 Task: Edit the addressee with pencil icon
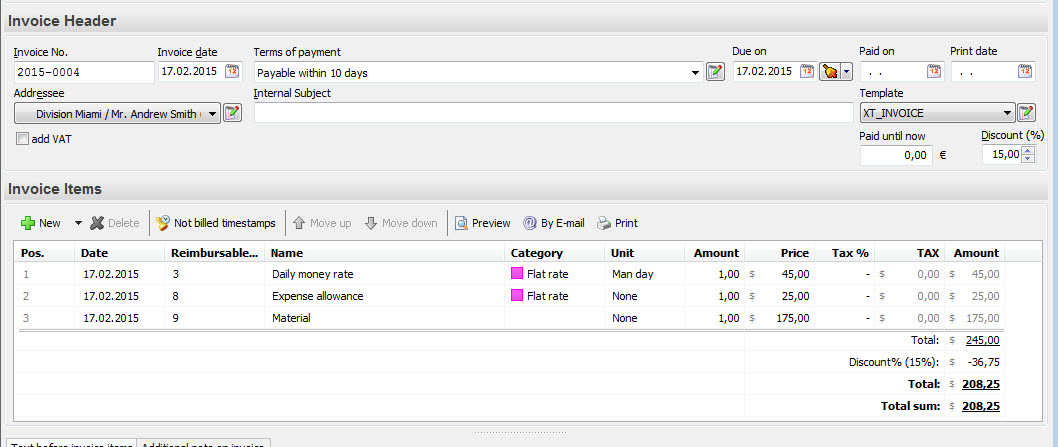[x=232, y=113]
